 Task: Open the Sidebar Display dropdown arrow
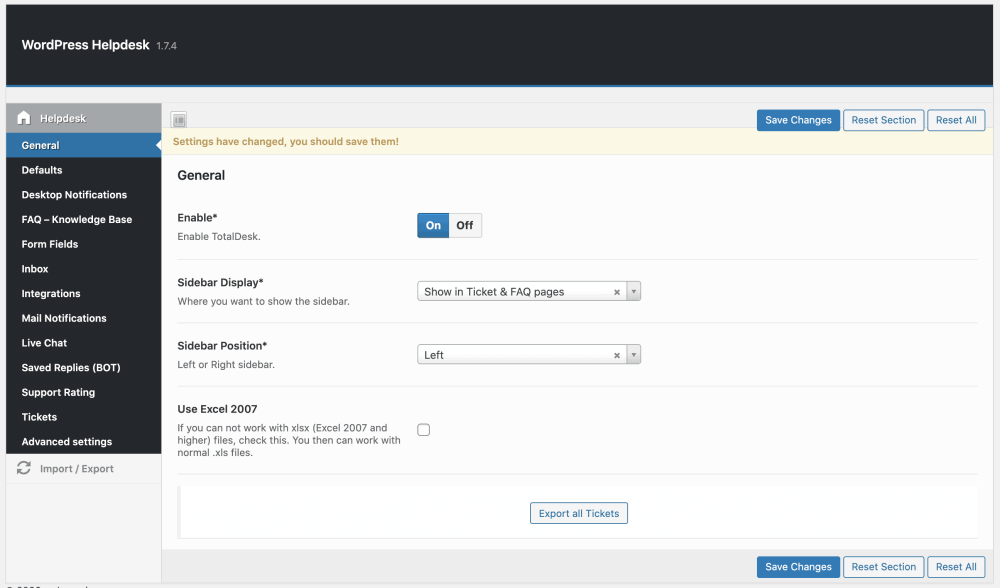633,290
